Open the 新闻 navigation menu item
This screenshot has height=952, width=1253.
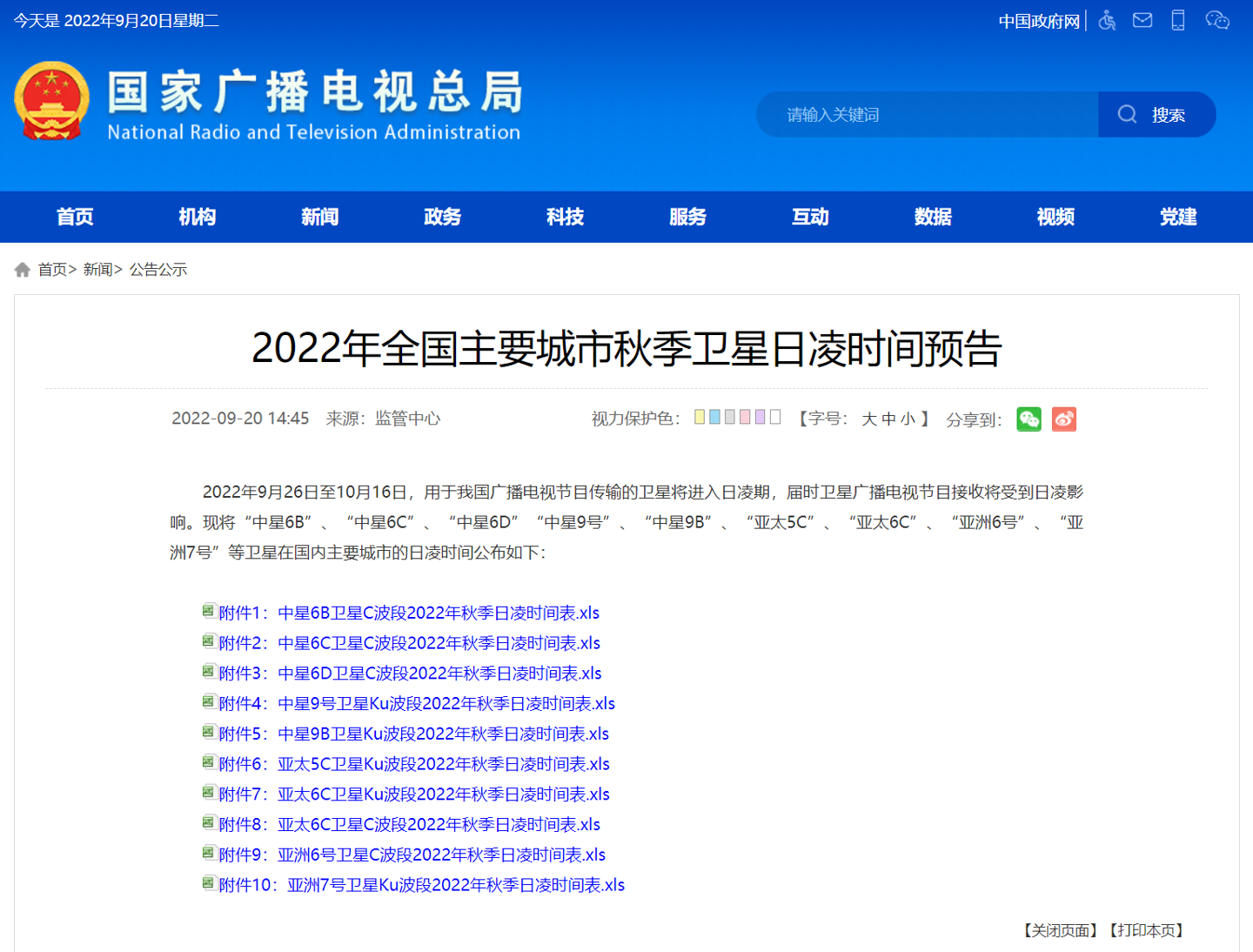[320, 217]
